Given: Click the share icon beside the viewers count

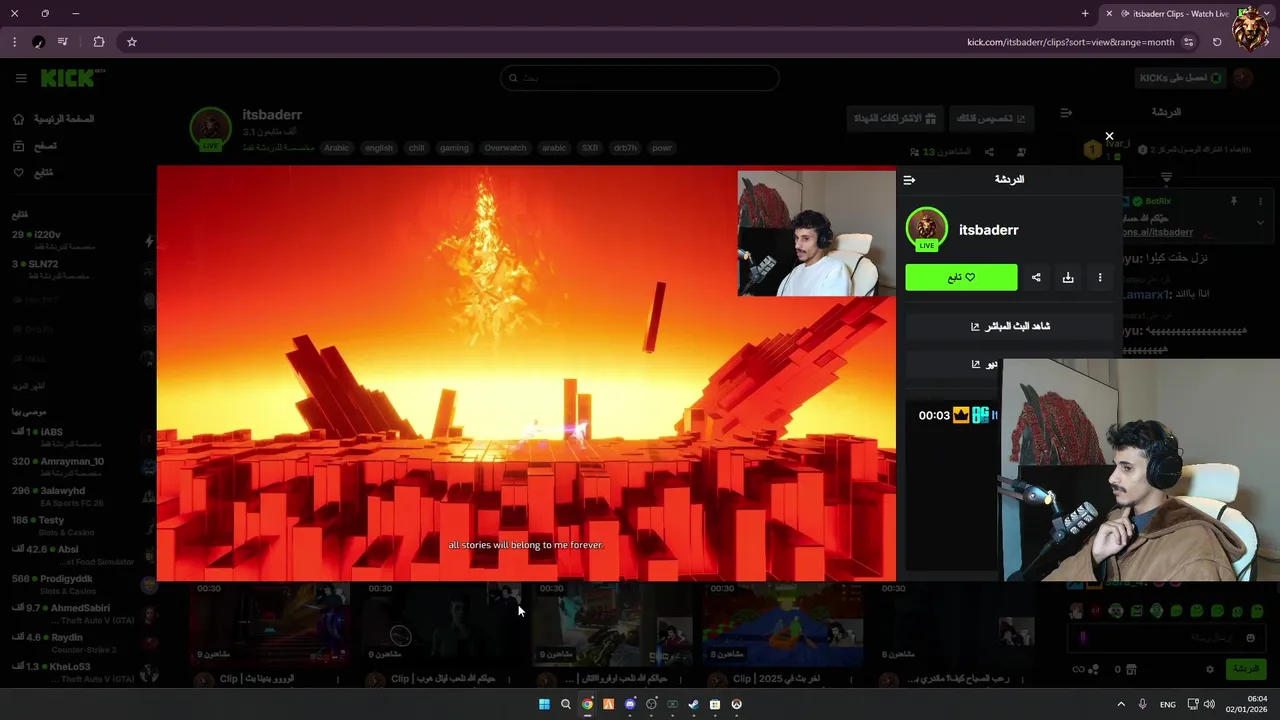Looking at the screenshot, I should (989, 152).
